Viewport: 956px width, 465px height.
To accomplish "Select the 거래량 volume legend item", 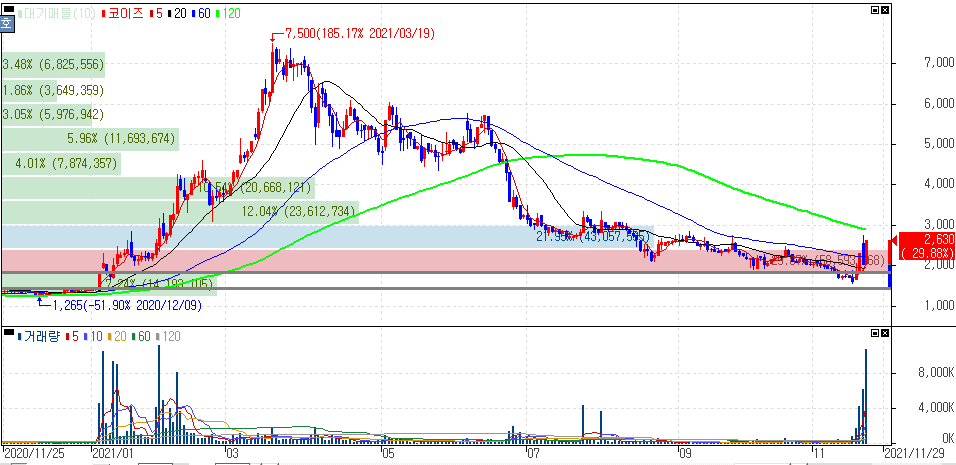I will point(38,336).
